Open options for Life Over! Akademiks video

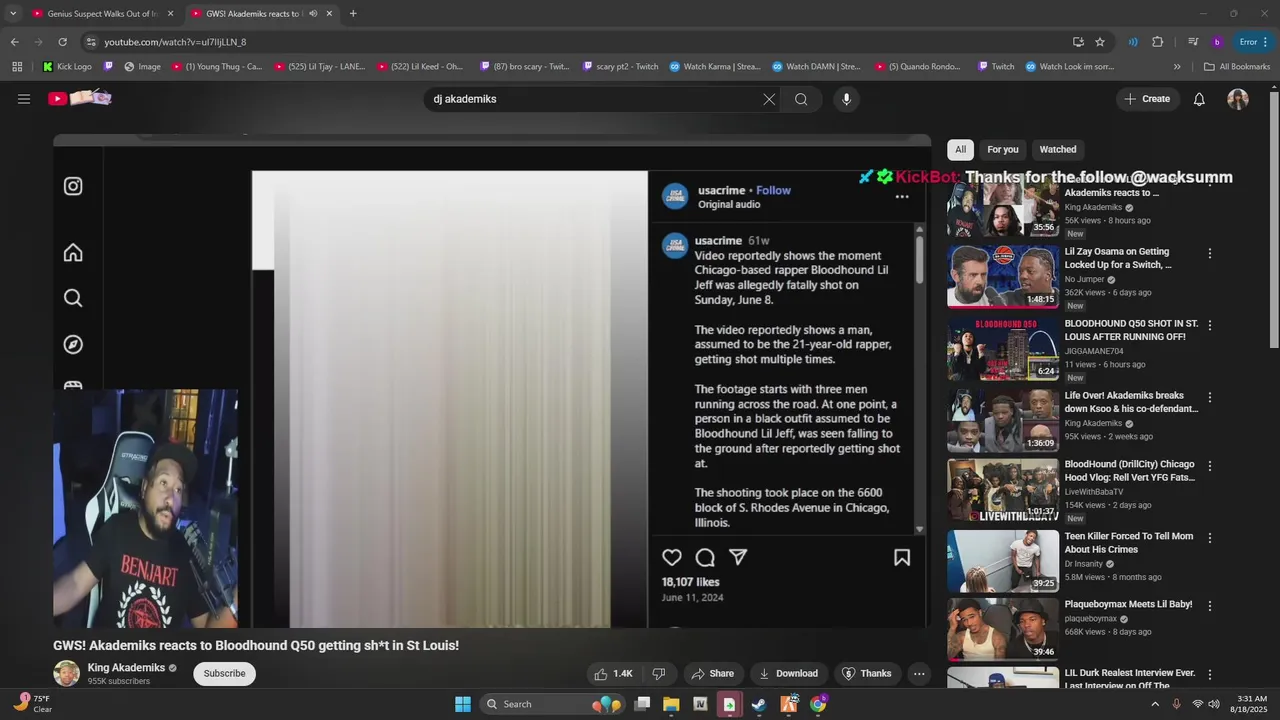tap(1210, 398)
